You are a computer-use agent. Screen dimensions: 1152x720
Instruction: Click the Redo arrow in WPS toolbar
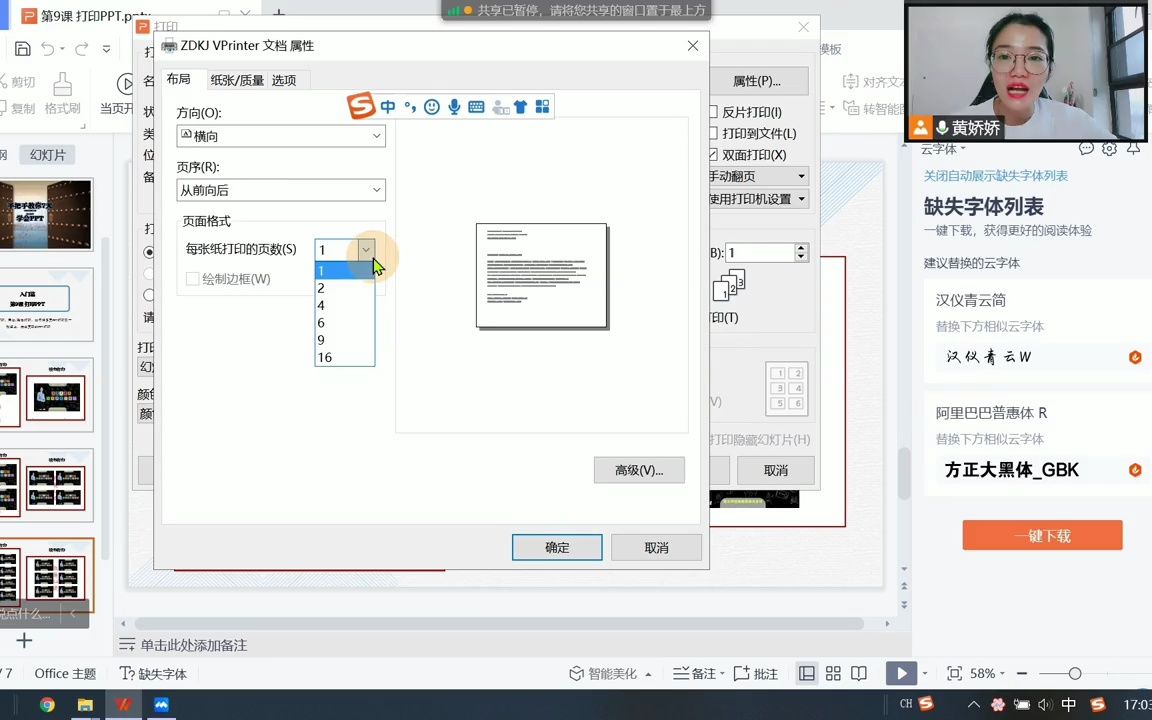click(82, 48)
